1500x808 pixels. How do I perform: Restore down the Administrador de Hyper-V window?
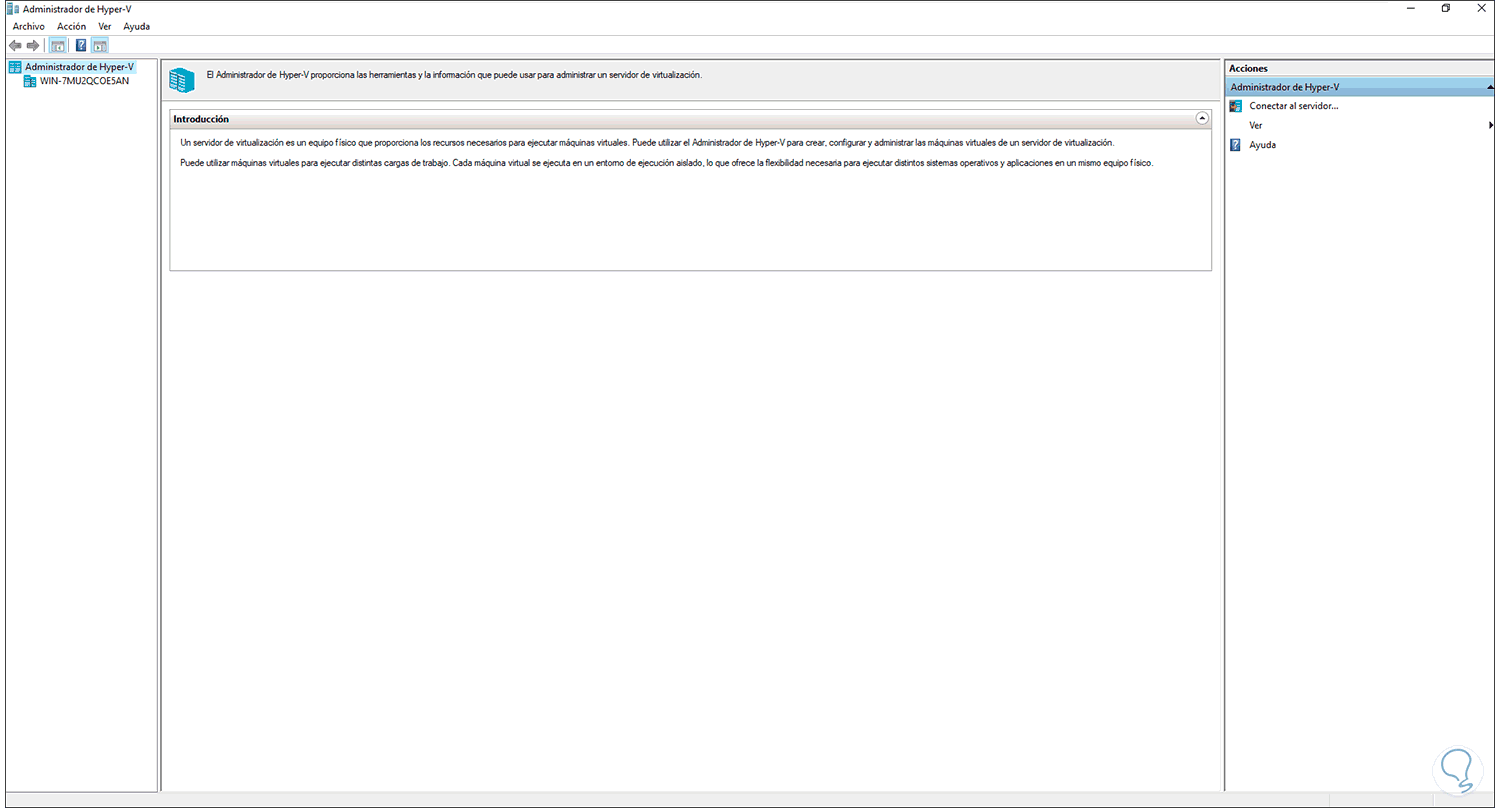(x=1446, y=8)
